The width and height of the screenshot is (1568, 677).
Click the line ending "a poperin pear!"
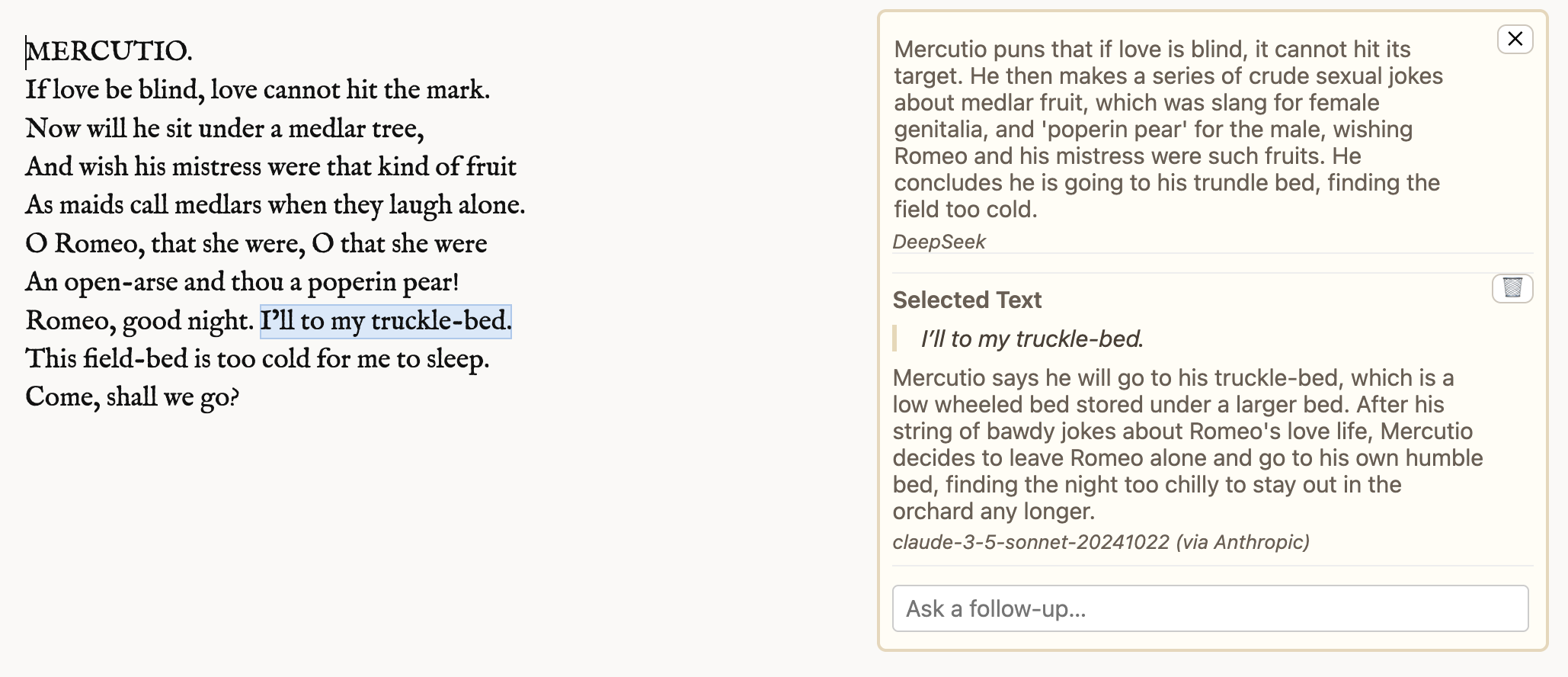click(x=242, y=282)
